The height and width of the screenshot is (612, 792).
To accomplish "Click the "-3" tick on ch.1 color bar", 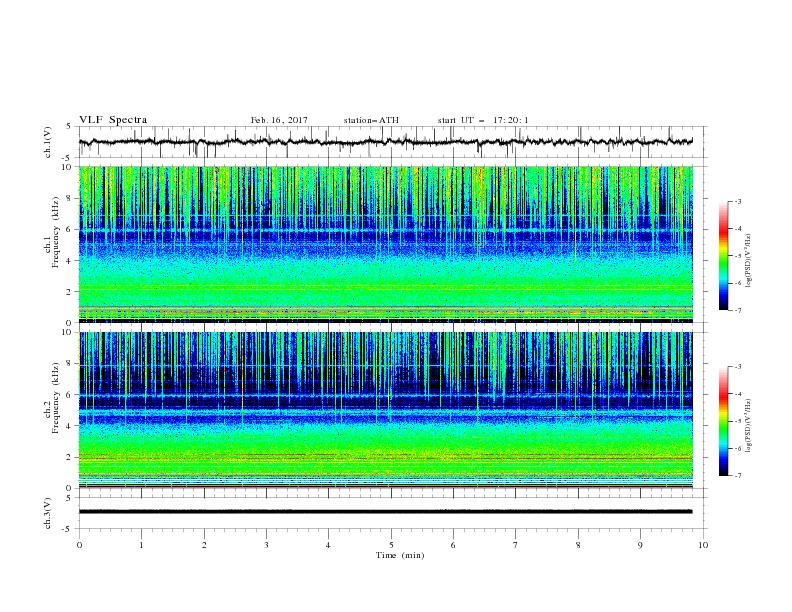I will [x=738, y=201].
